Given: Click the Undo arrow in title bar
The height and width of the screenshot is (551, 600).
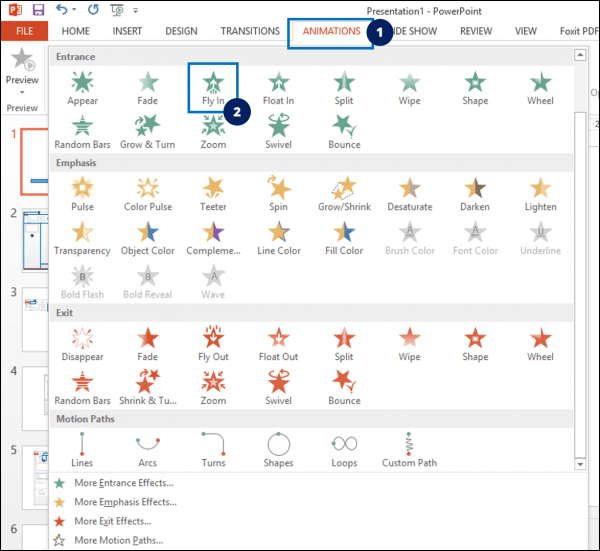Looking at the screenshot, I should coord(61,10).
